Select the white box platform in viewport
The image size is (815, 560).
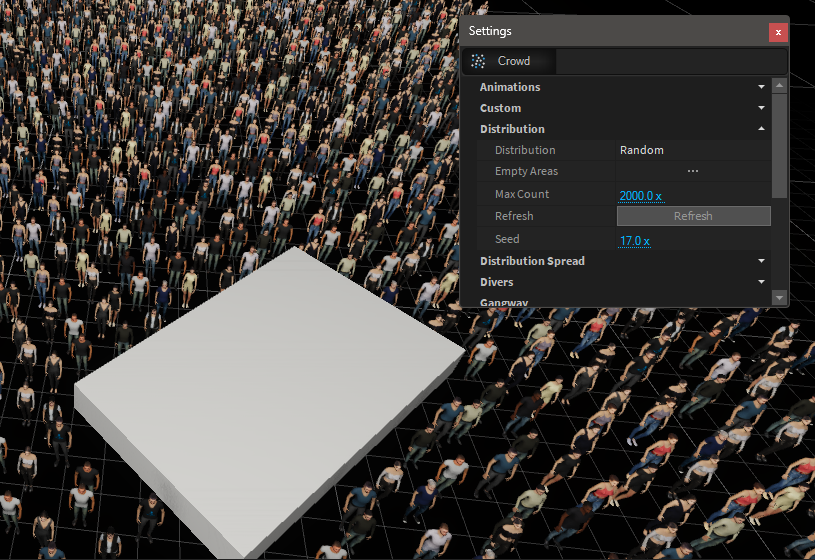pos(270,400)
